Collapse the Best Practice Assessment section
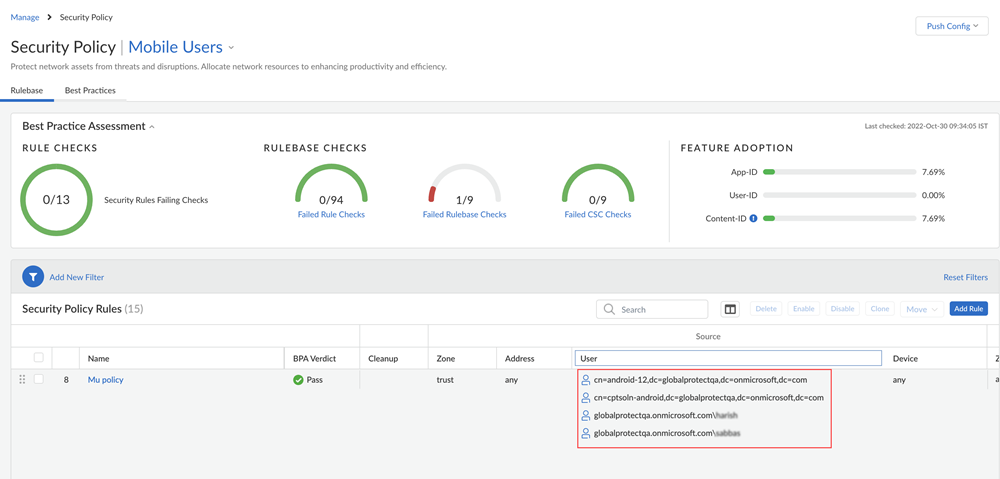The width and height of the screenshot is (1000, 479). click(x=152, y=127)
